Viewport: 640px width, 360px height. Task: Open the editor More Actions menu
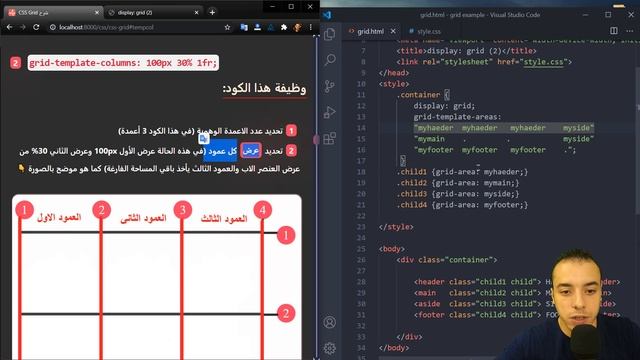pos(630,31)
